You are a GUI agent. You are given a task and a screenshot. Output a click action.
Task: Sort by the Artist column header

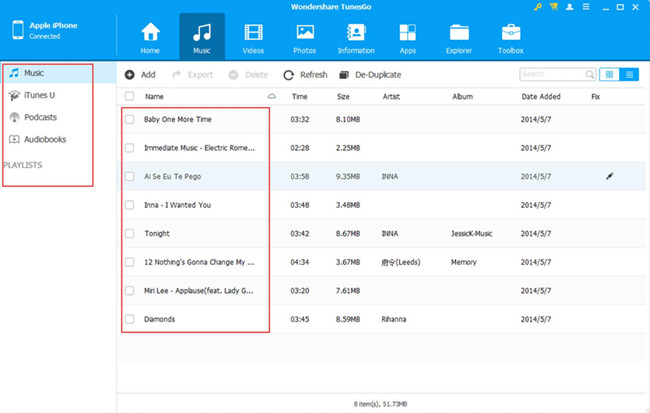pos(391,97)
